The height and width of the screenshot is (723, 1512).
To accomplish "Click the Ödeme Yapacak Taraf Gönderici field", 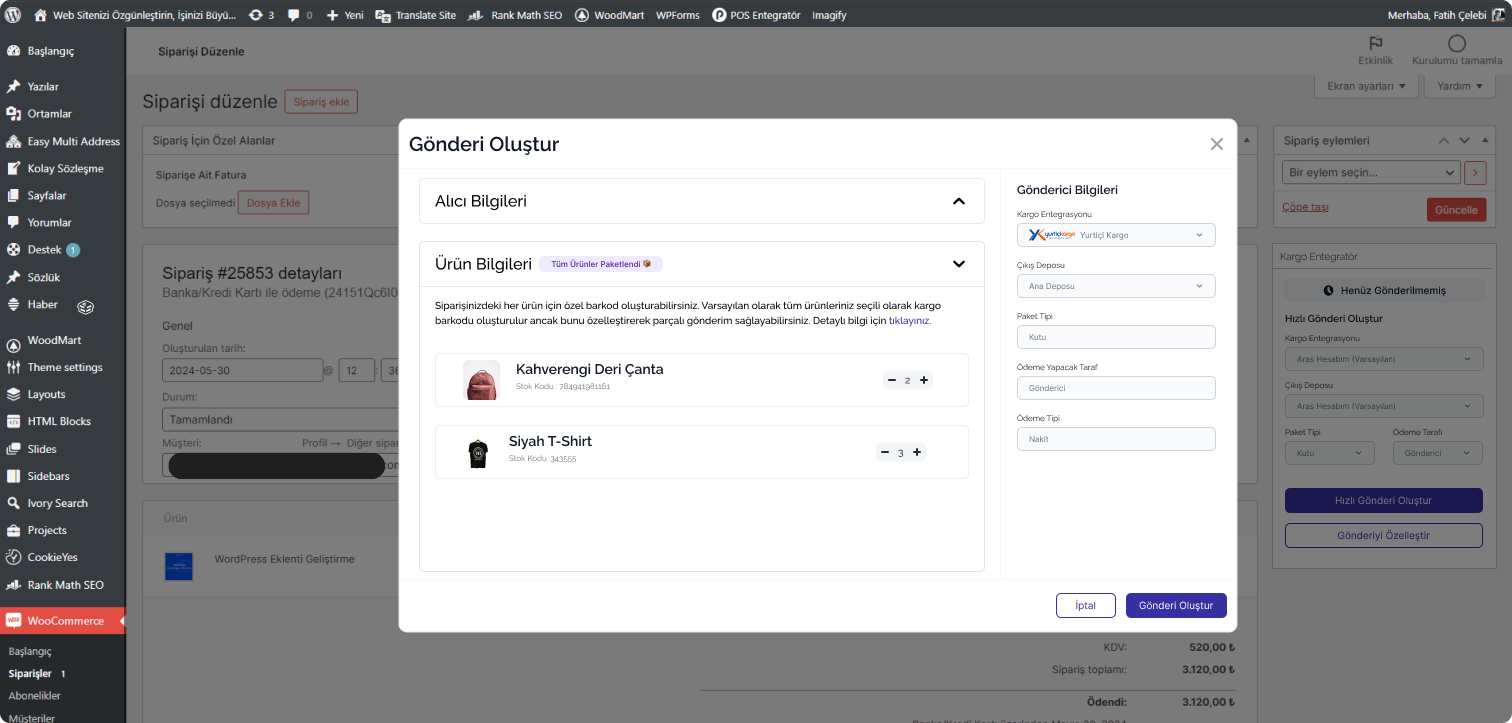I will pos(1116,388).
